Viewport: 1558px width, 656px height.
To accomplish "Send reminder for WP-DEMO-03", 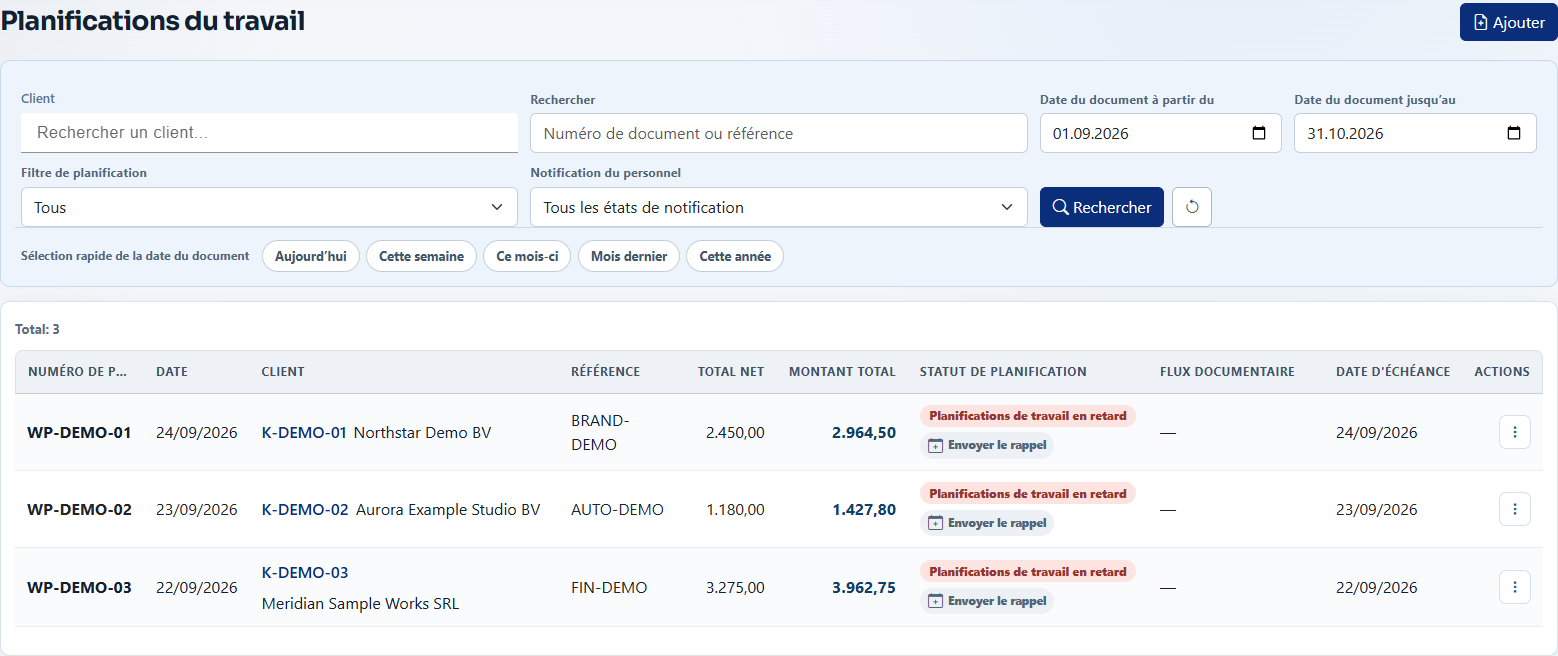I will click(987, 601).
